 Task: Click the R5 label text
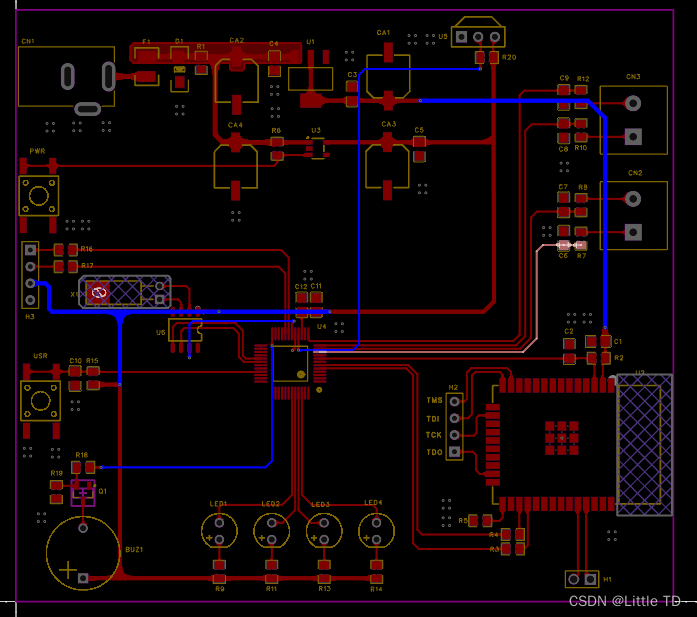click(x=463, y=521)
